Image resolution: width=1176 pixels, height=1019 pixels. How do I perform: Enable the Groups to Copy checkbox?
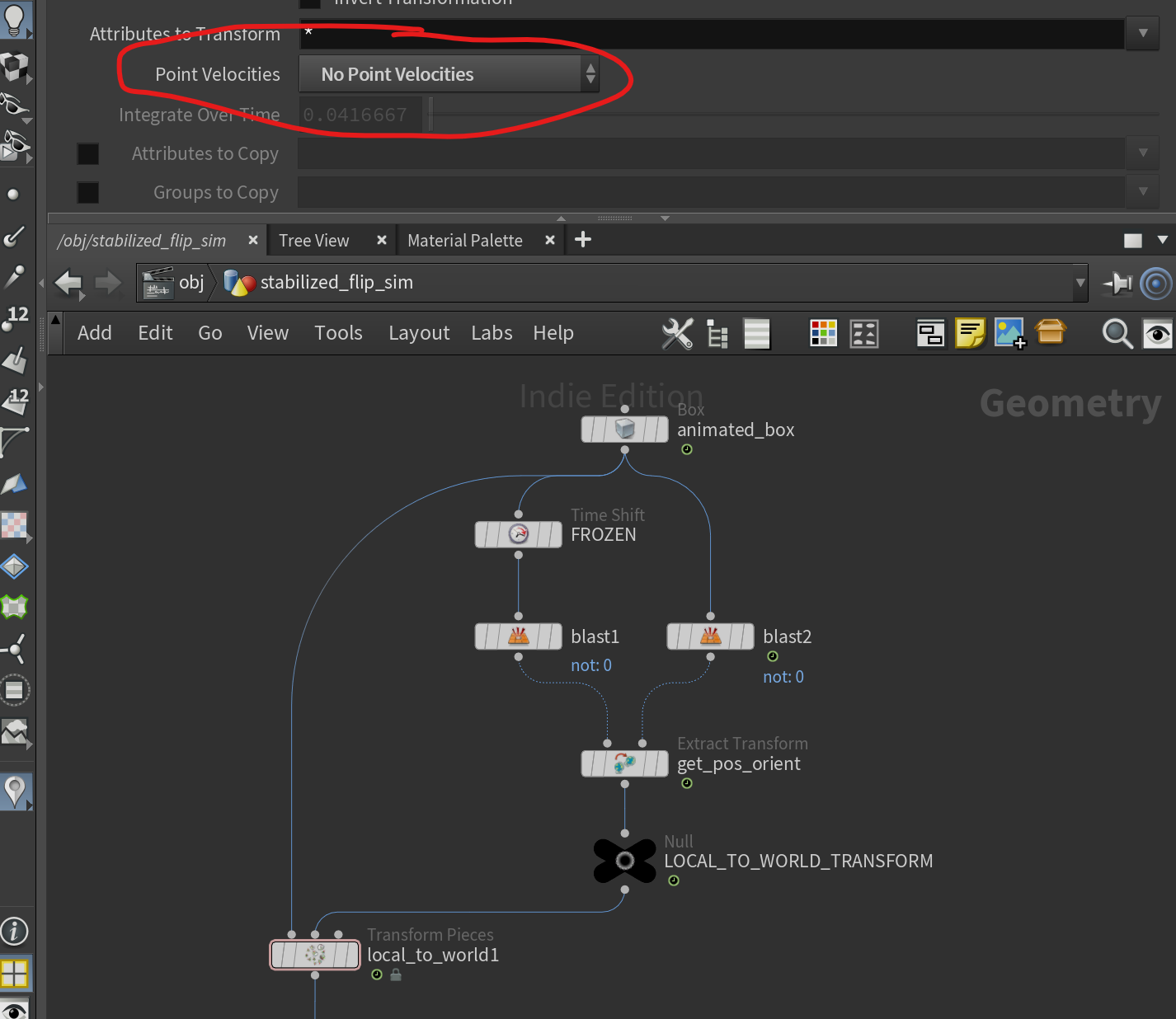88,193
